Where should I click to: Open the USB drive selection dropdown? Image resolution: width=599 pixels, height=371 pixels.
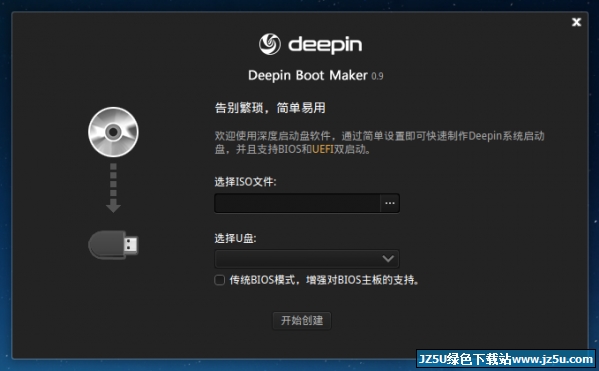(x=307, y=259)
